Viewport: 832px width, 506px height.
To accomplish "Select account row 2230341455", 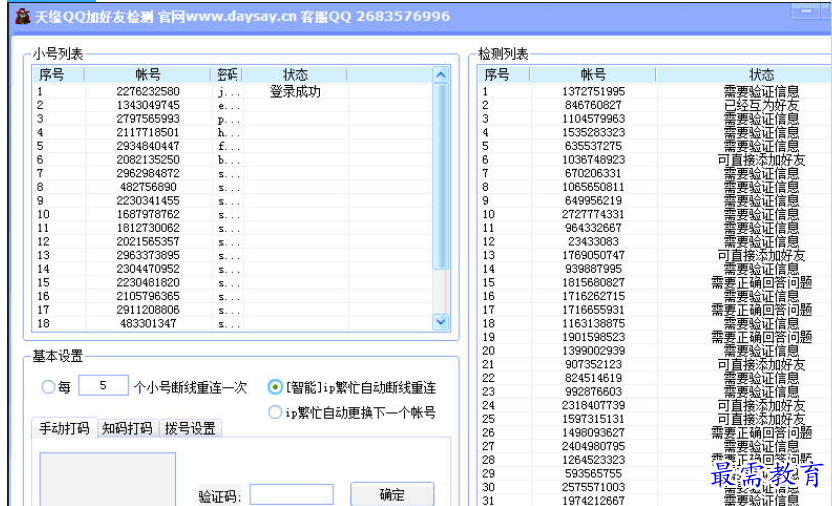I will pos(148,200).
